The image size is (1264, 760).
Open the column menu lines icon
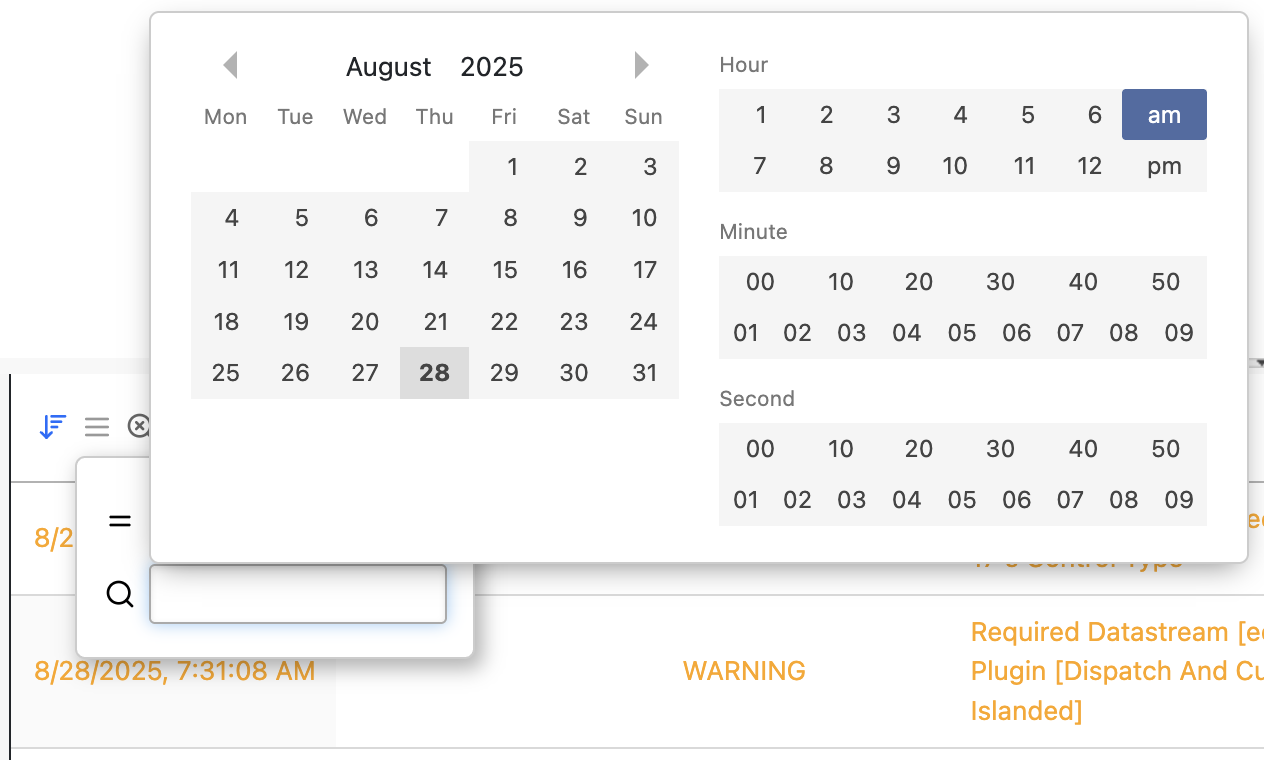click(97, 427)
